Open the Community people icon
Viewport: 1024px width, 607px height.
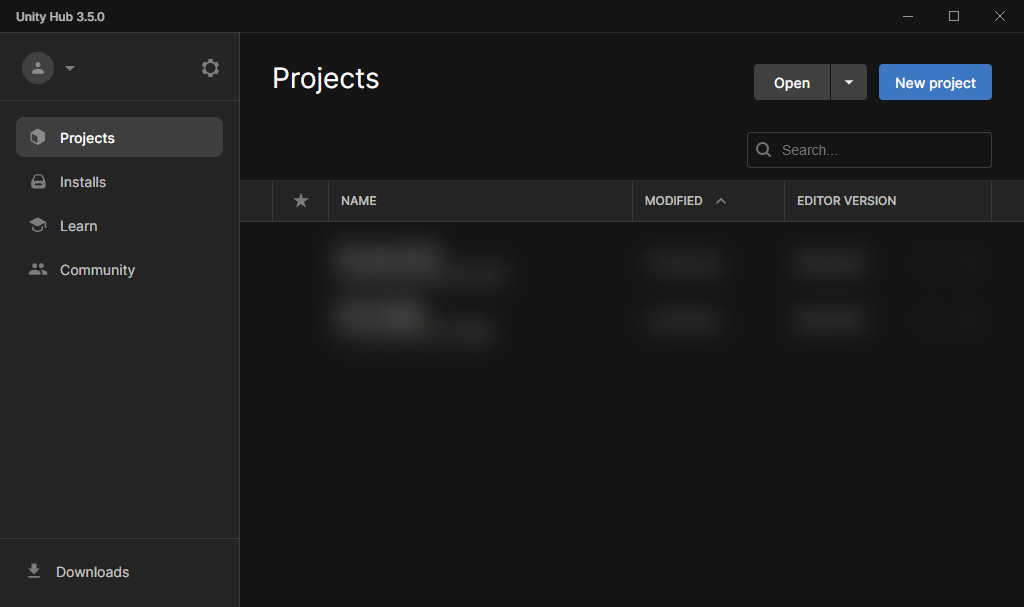[38, 270]
